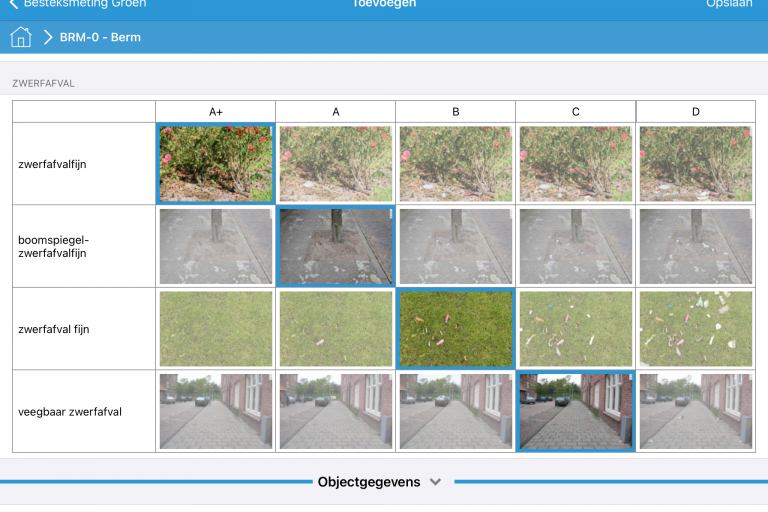
Task: Pick D rating for zwerfafval fijn grass
Action: tap(696, 329)
